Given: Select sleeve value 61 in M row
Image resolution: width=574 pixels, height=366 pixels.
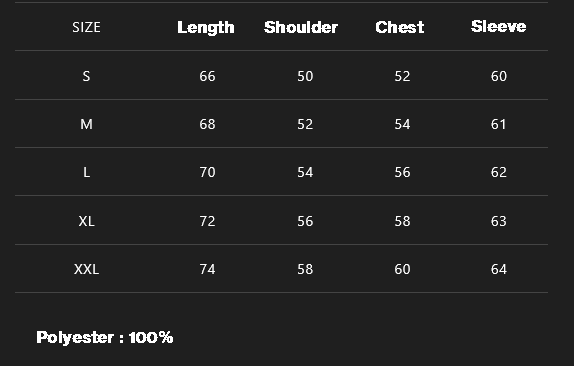Looking at the screenshot, I should (499, 124).
